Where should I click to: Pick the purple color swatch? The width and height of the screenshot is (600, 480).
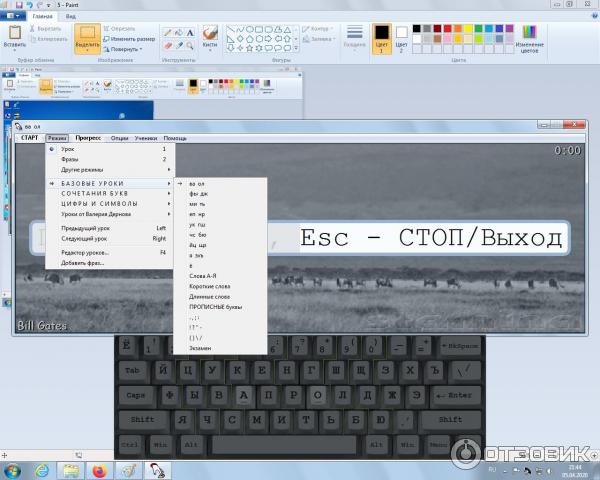[509, 29]
